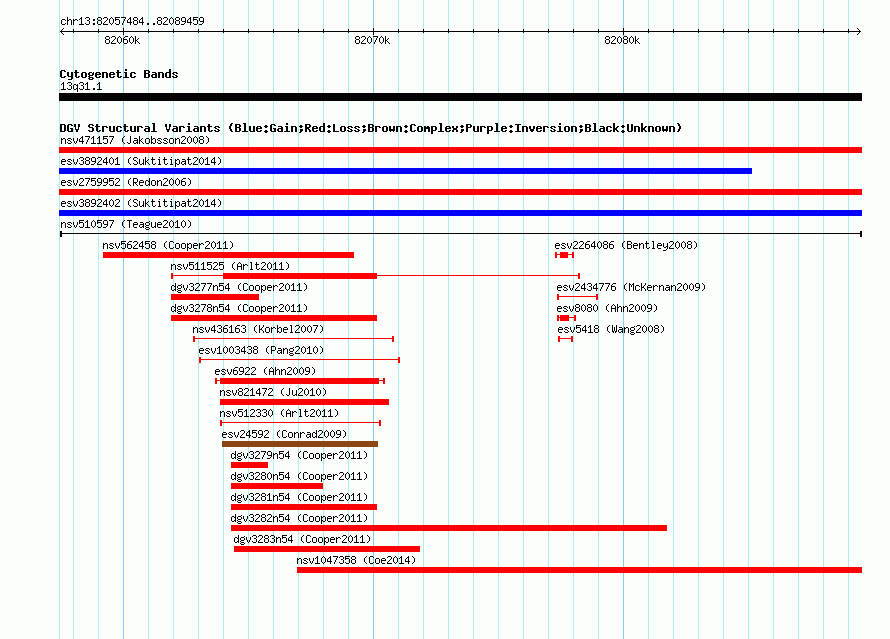Click esv24592 (Conrad2009) label
The width and height of the screenshot is (890, 639).
pyautogui.click(x=284, y=434)
